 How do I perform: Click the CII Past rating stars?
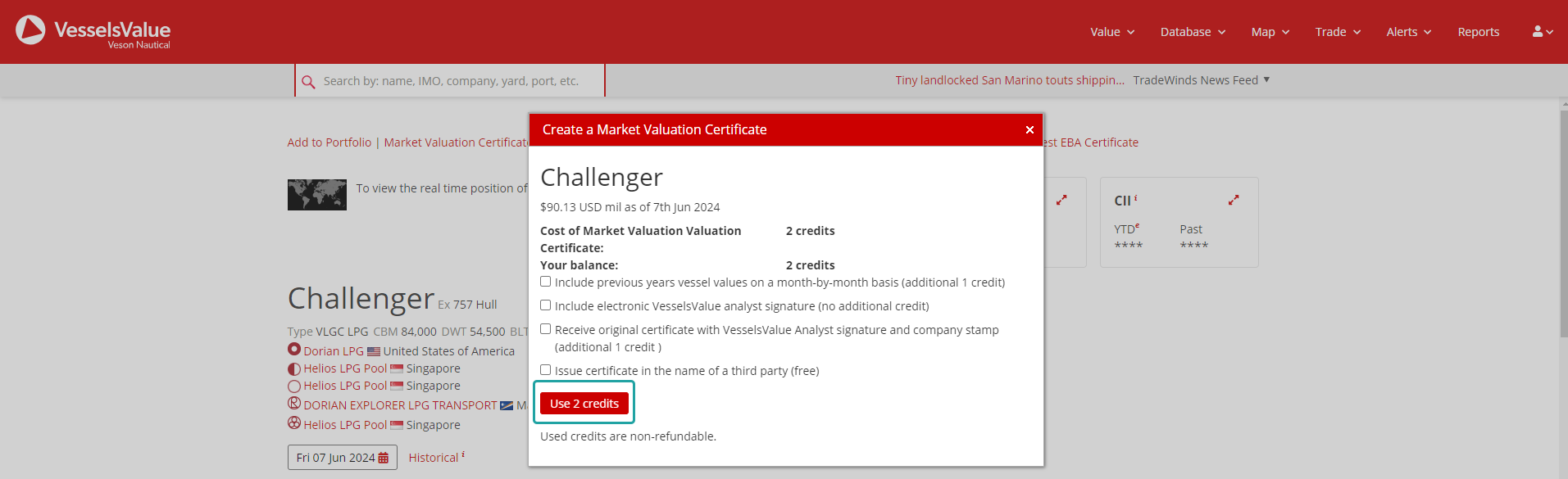tap(1194, 245)
